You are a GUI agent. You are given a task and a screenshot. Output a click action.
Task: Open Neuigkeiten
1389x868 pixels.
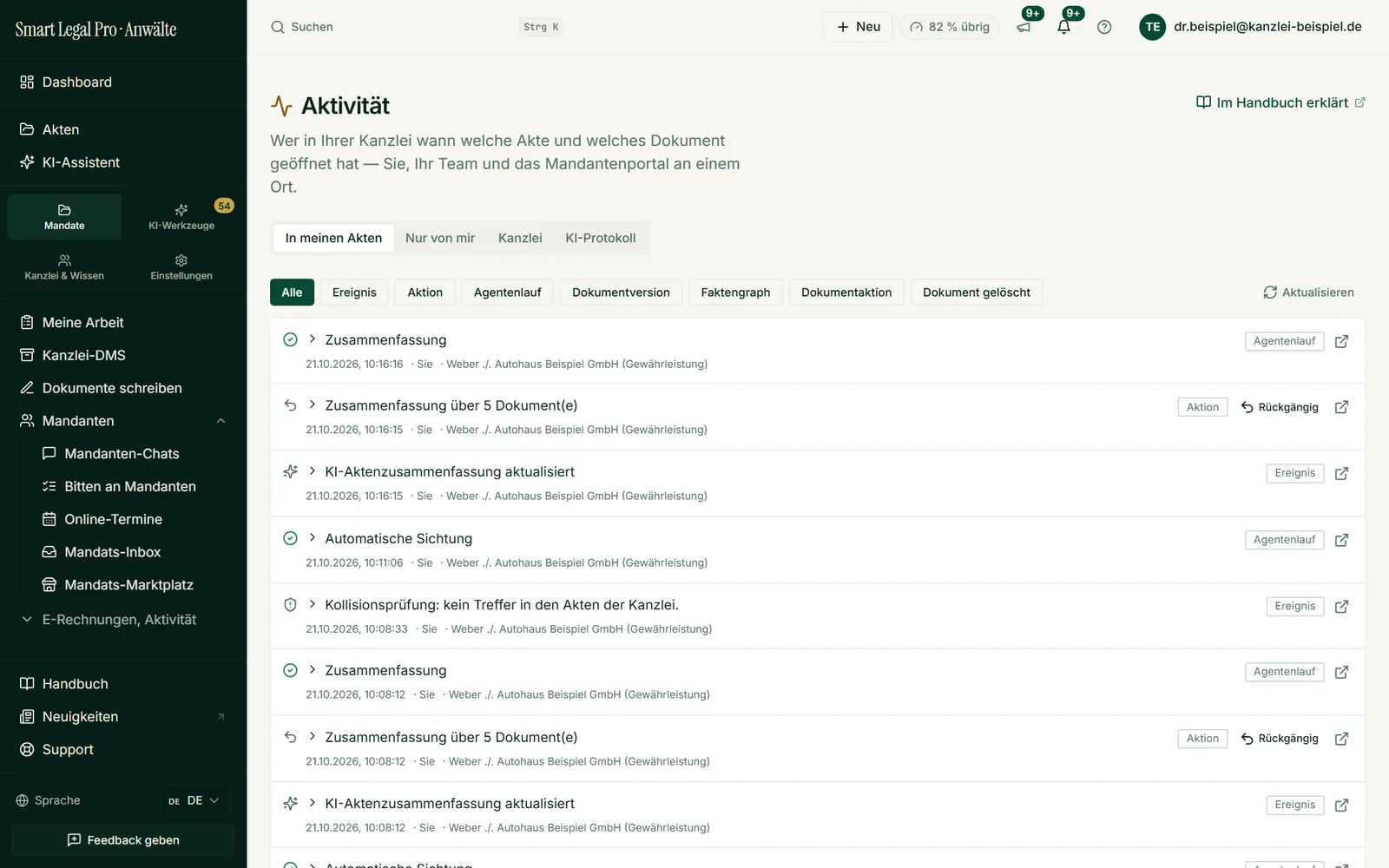coord(123,717)
